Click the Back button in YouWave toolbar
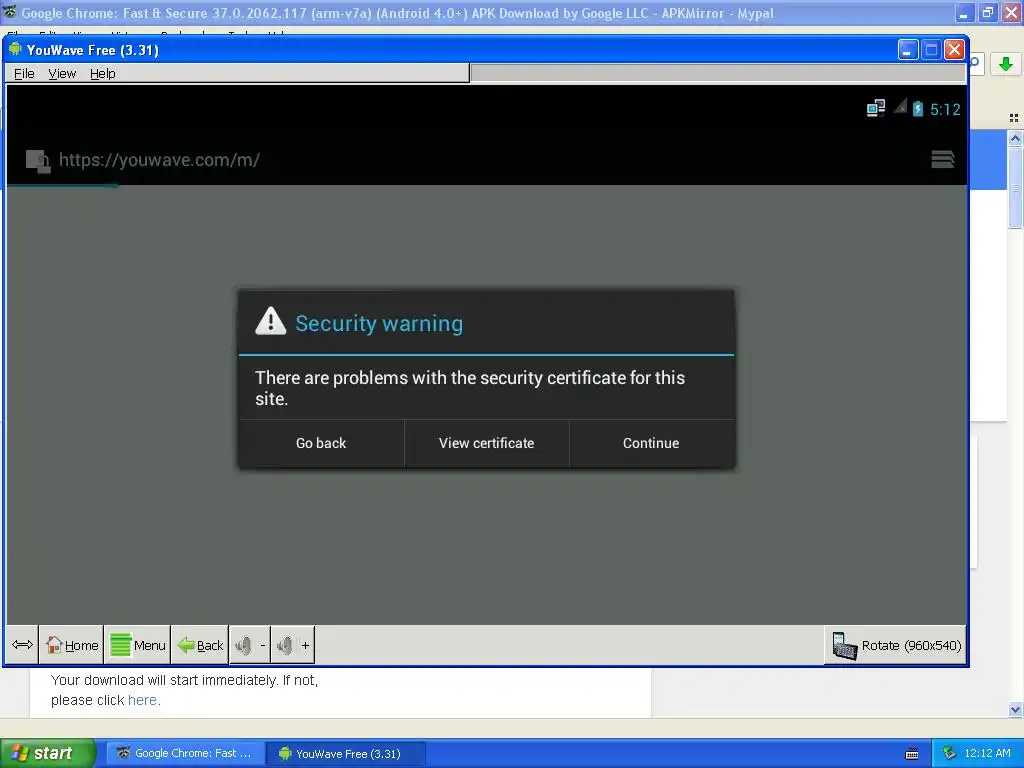This screenshot has width=1024, height=768. coord(200,645)
